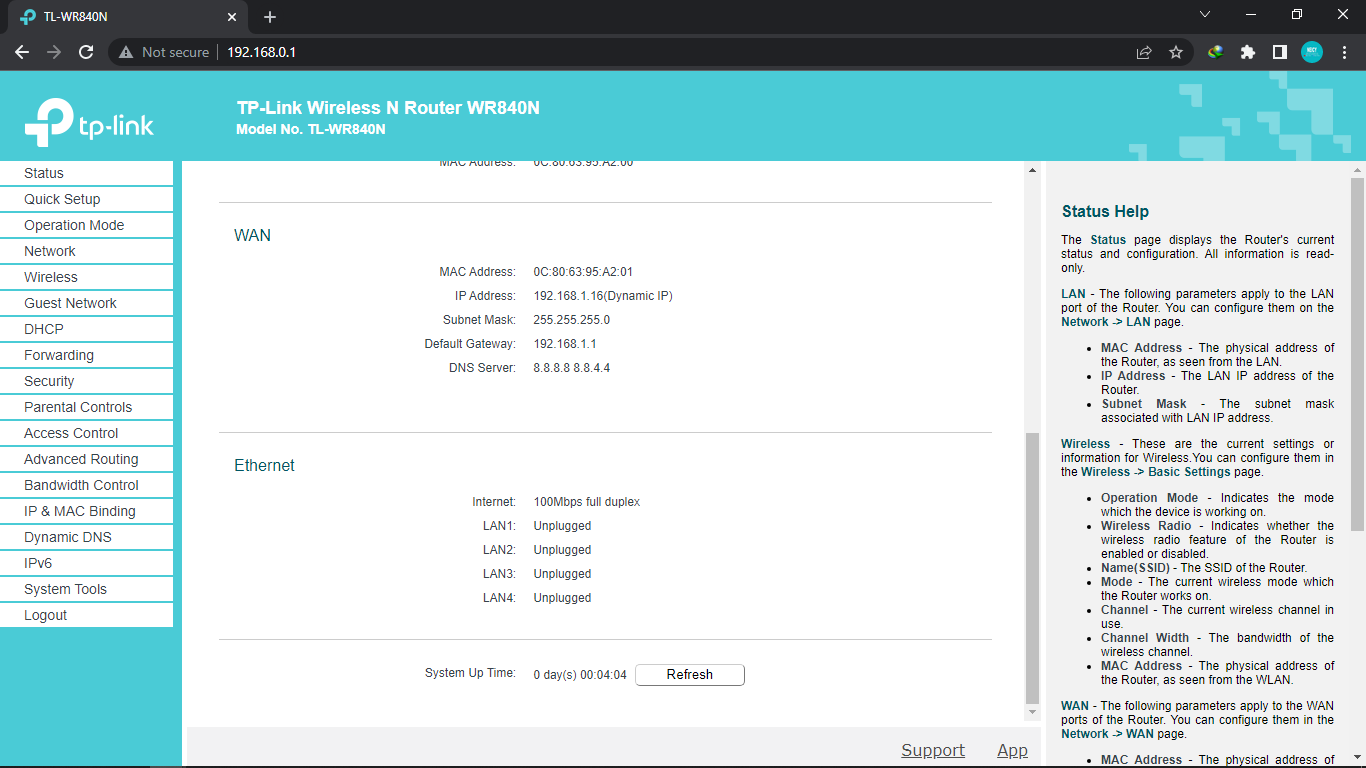This screenshot has width=1366, height=768.
Task: Click Logout in the sidebar
Action: [86, 615]
